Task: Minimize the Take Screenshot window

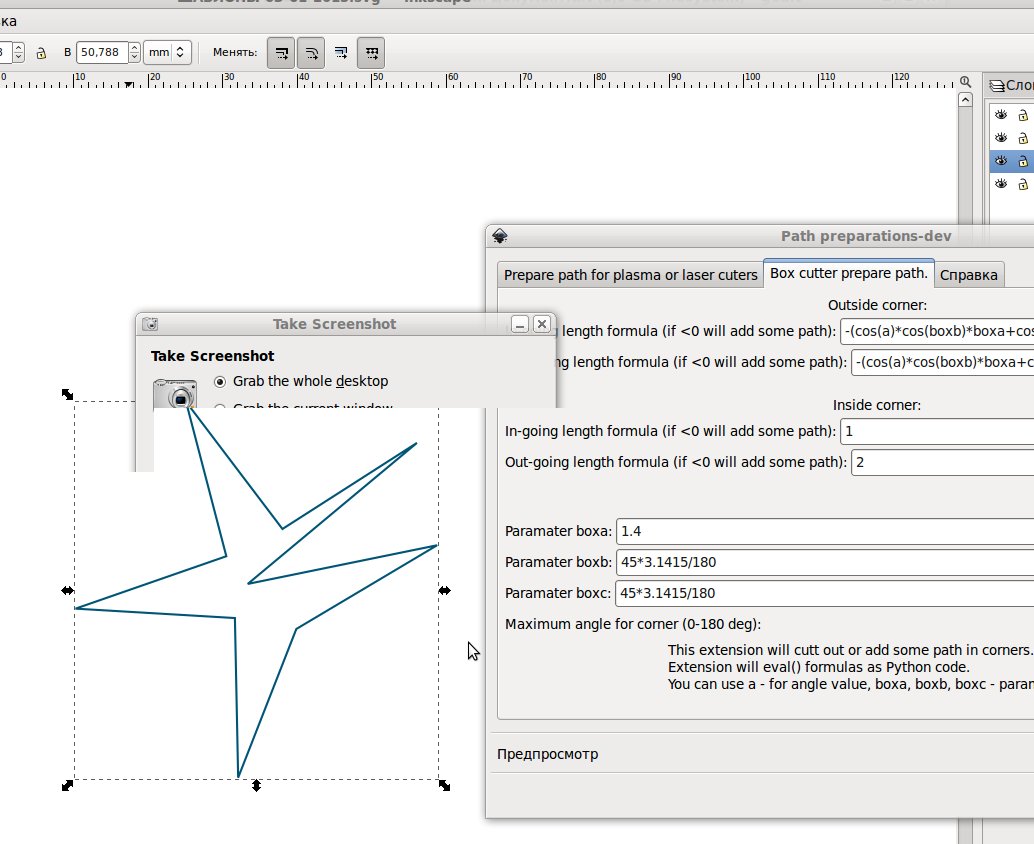Action: [520, 324]
